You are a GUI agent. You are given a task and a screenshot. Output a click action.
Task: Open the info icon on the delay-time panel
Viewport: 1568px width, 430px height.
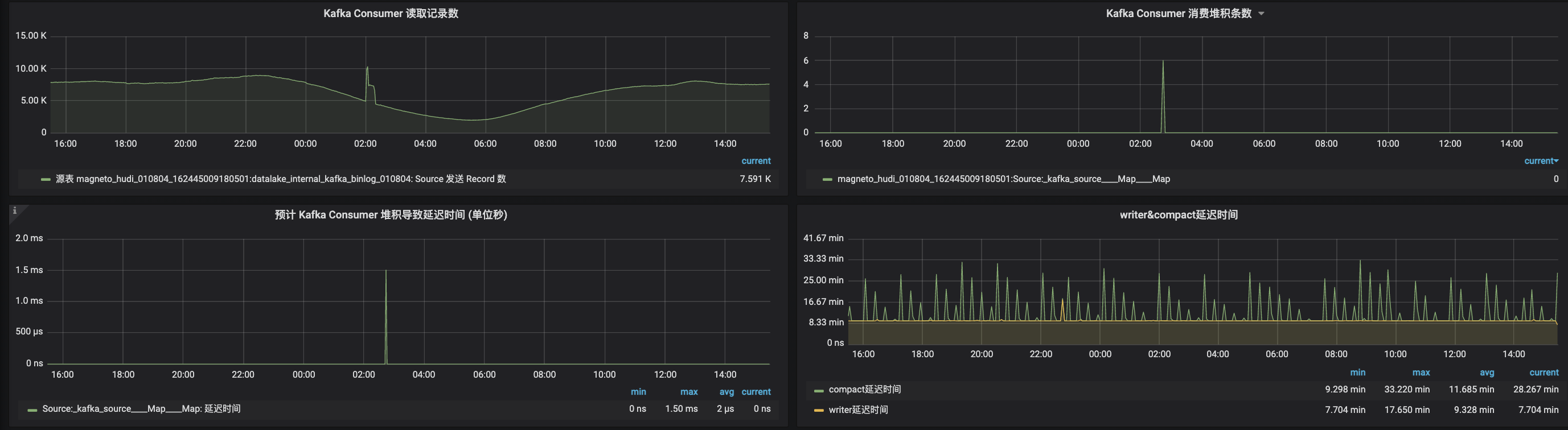pos(15,210)
